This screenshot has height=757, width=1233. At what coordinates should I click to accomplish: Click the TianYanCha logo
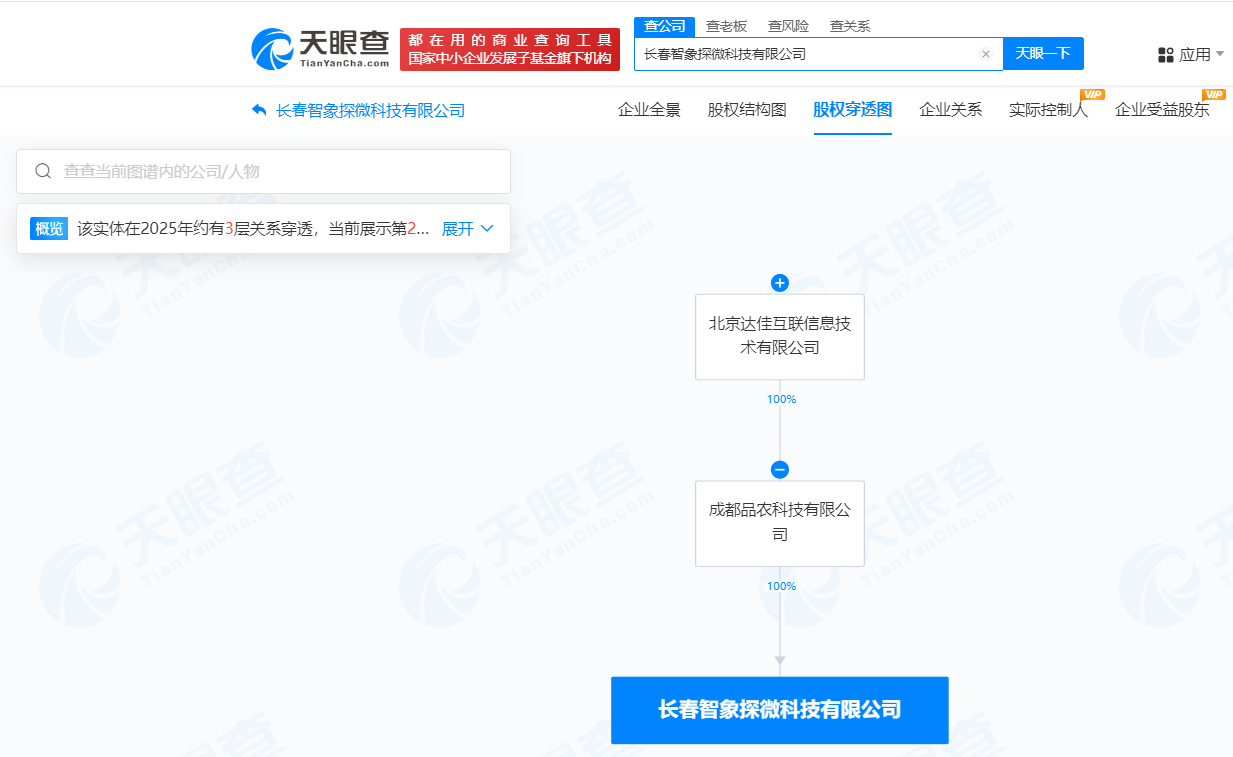[320, 48]
